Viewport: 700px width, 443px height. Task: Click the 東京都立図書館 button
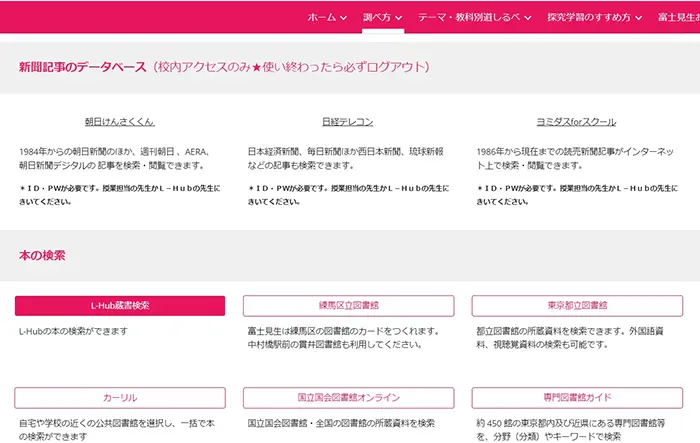577,306
